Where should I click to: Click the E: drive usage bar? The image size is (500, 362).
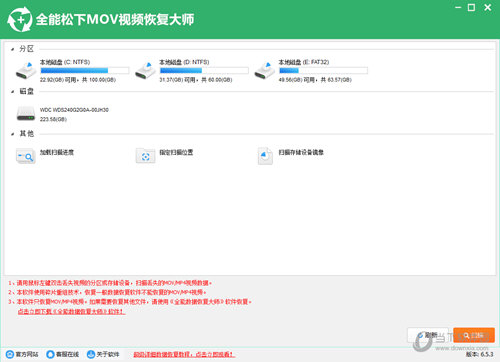tap(323, 70)
